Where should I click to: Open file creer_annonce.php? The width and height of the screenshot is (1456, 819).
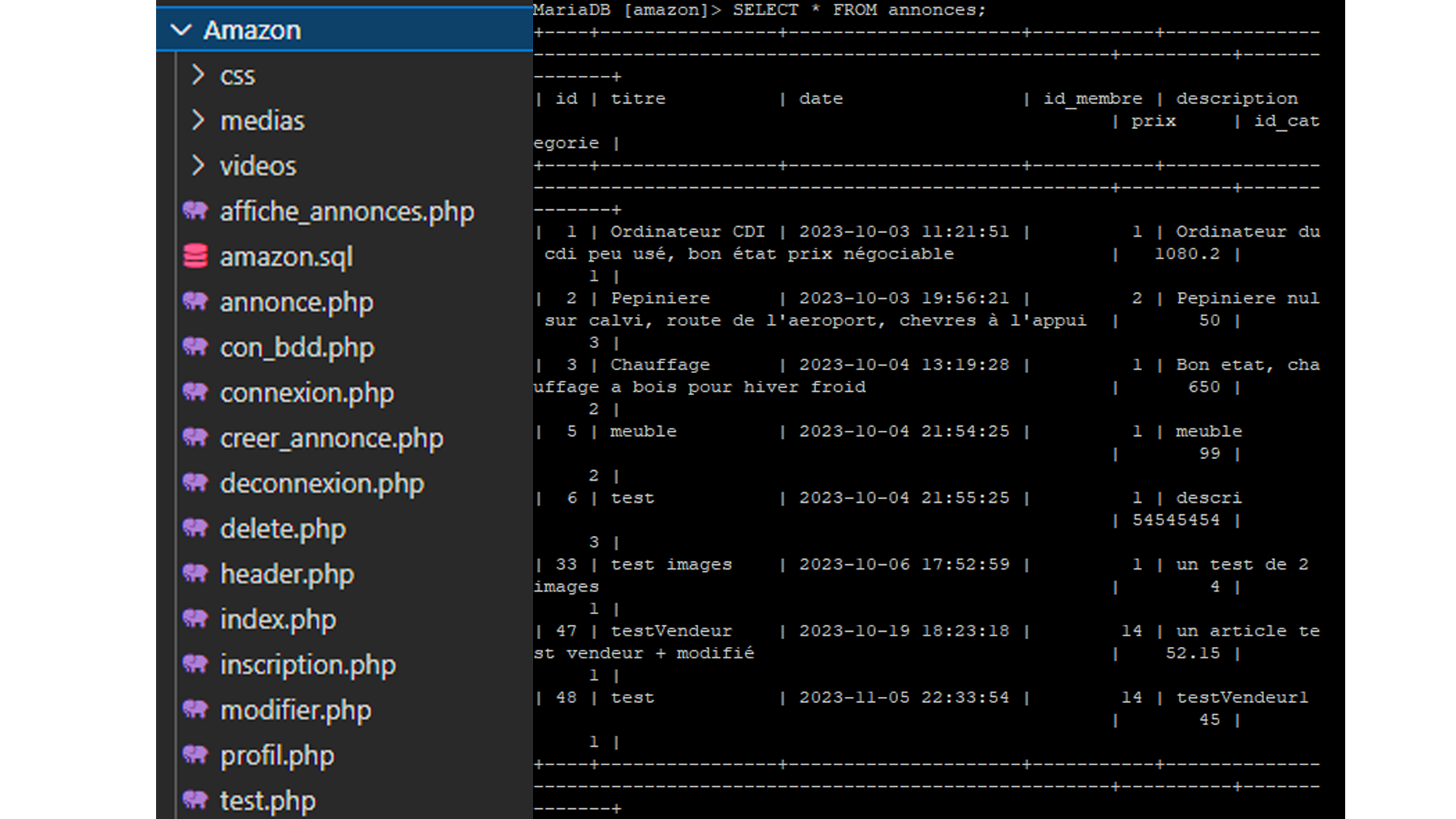331,438
